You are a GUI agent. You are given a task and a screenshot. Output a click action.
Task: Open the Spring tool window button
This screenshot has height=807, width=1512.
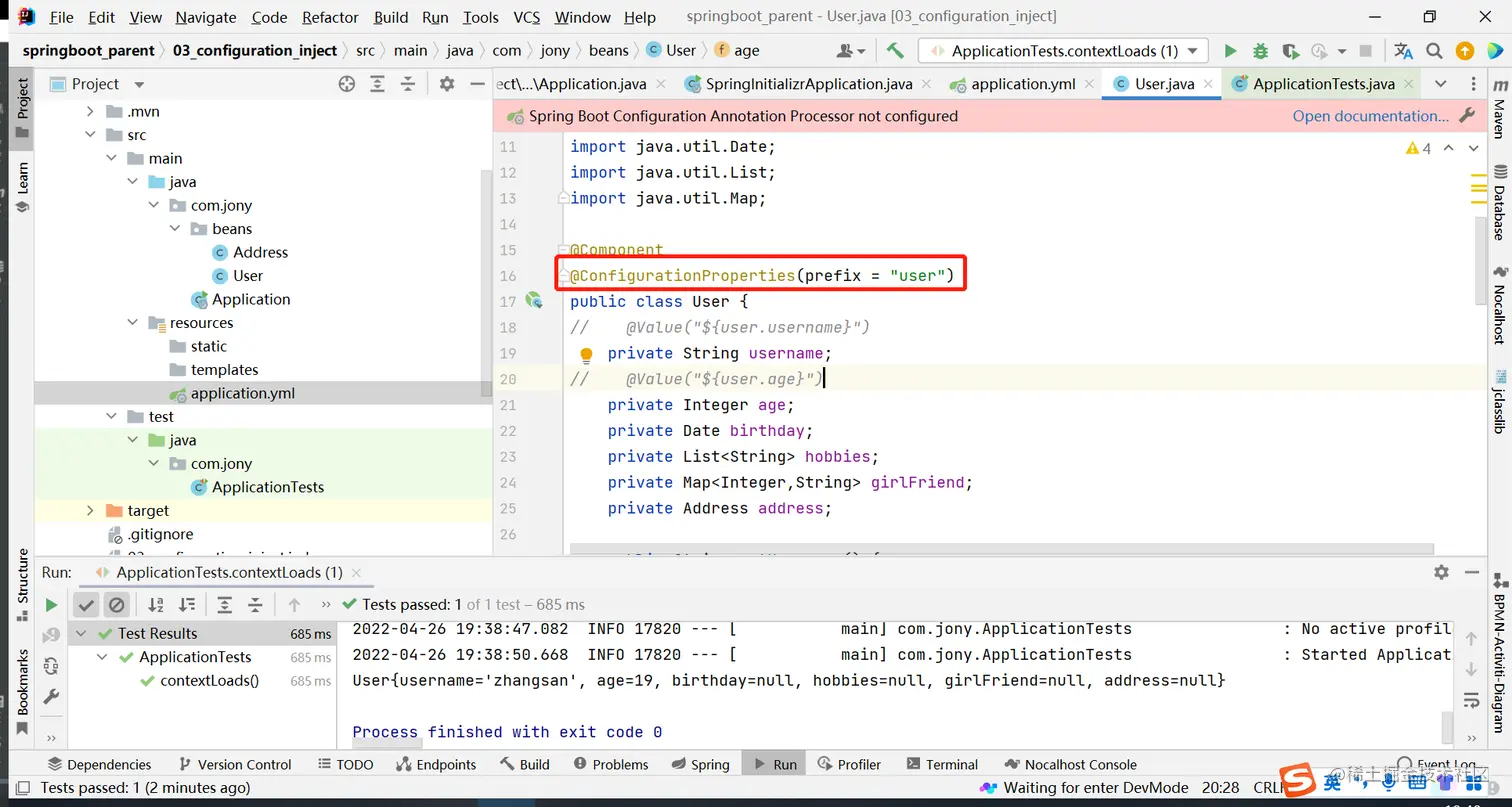point(699,765)
